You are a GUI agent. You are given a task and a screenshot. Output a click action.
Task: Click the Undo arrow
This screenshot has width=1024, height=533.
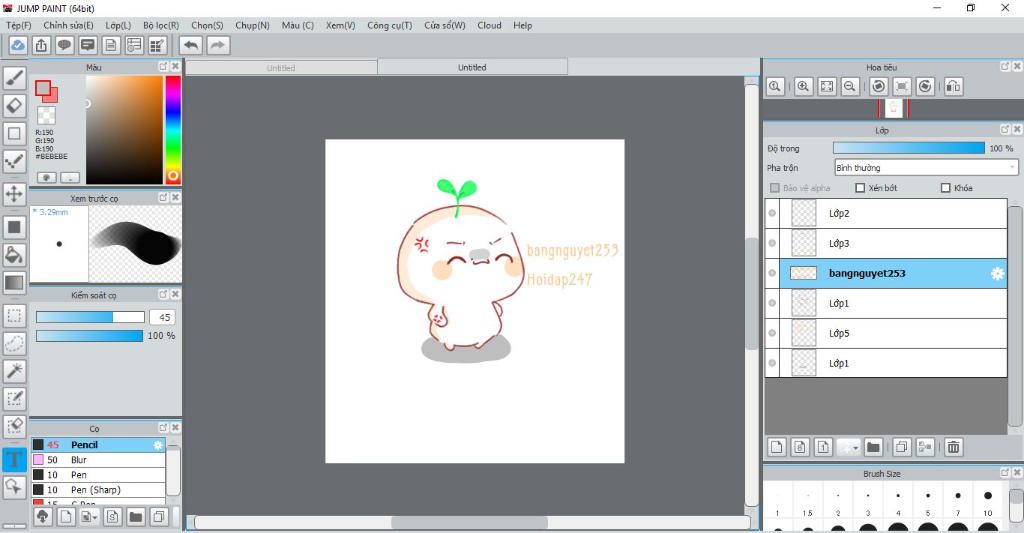pyautogui.click(x=191, y=45)
